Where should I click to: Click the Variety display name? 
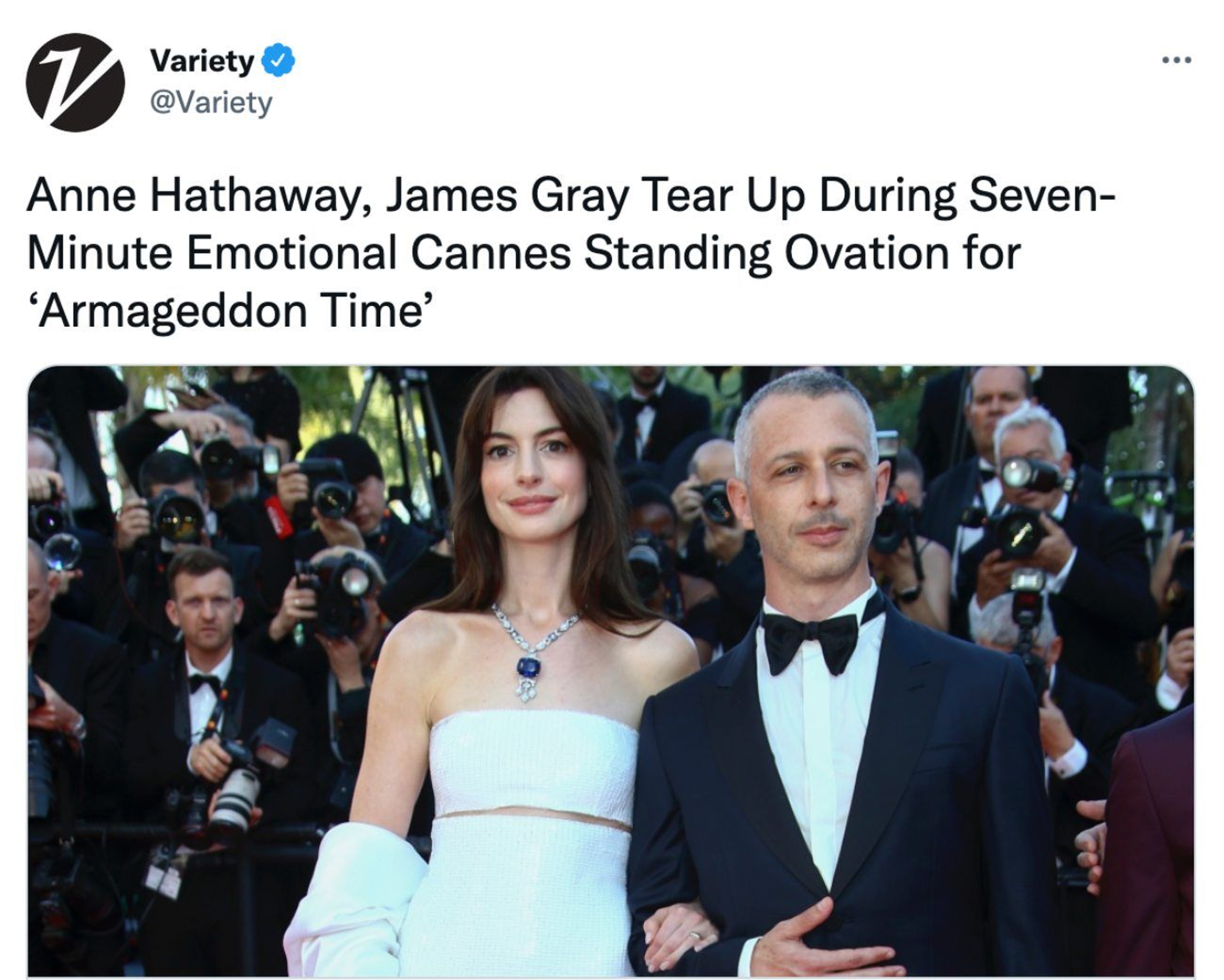tap(201, 61)
